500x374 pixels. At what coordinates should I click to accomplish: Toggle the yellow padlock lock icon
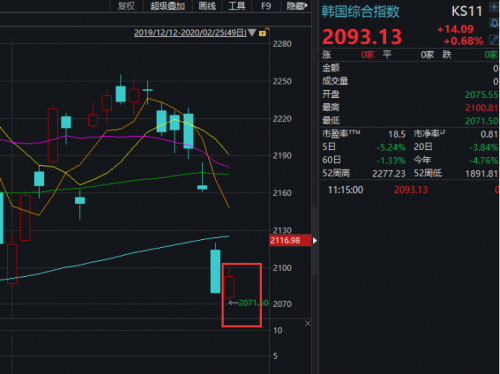point(263,33)
